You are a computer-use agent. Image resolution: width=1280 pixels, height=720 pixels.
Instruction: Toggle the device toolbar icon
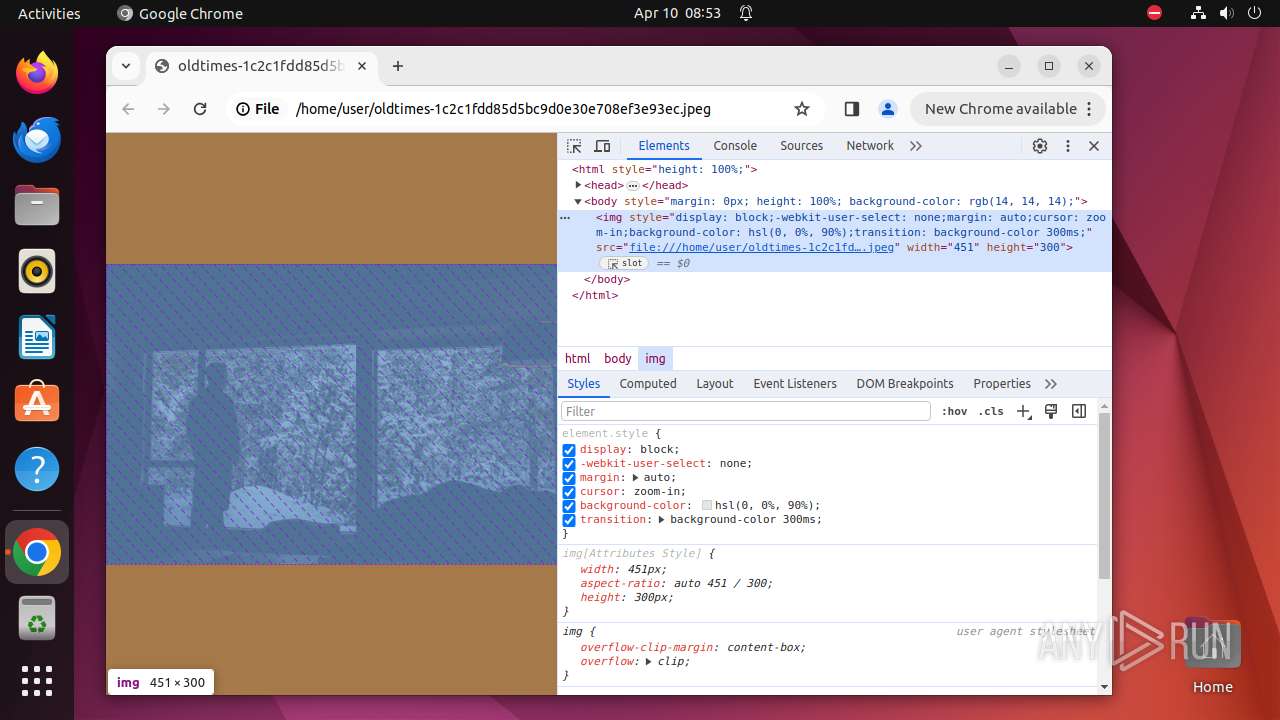(602, 146)
